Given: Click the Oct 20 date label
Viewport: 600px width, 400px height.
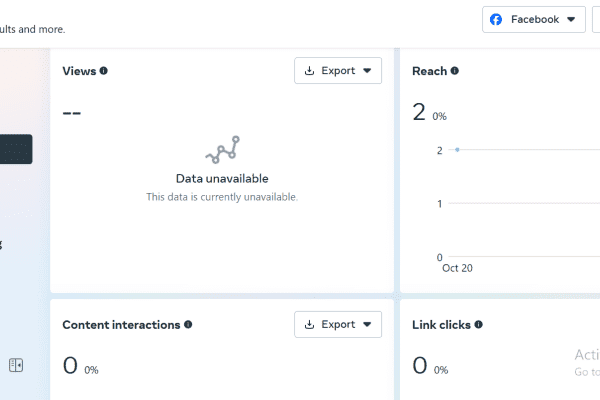Looking at the screenshot, I should (x=457, y=268).
